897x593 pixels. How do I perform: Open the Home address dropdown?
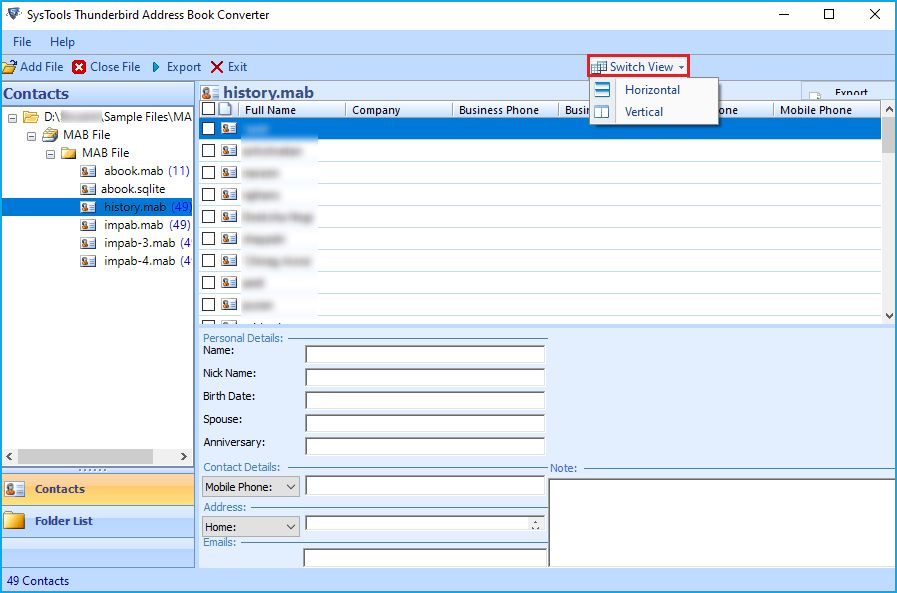291,527
